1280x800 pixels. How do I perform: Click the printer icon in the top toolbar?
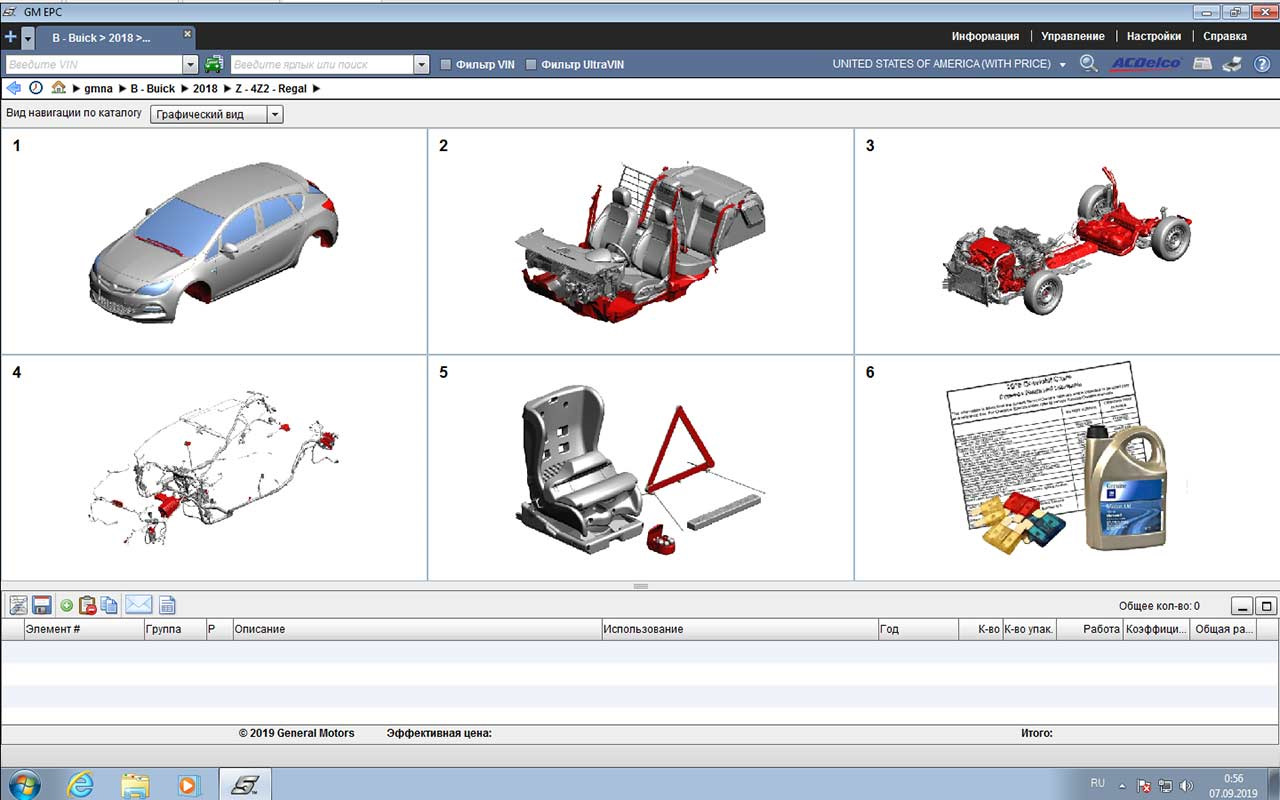point(1233,64)
